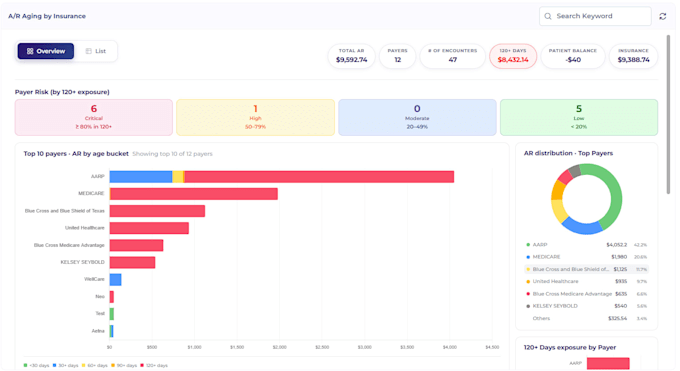Viewport: 680px width, 371px height.
Task: Click the Neo bar in the chart
Action: (112, 297)
